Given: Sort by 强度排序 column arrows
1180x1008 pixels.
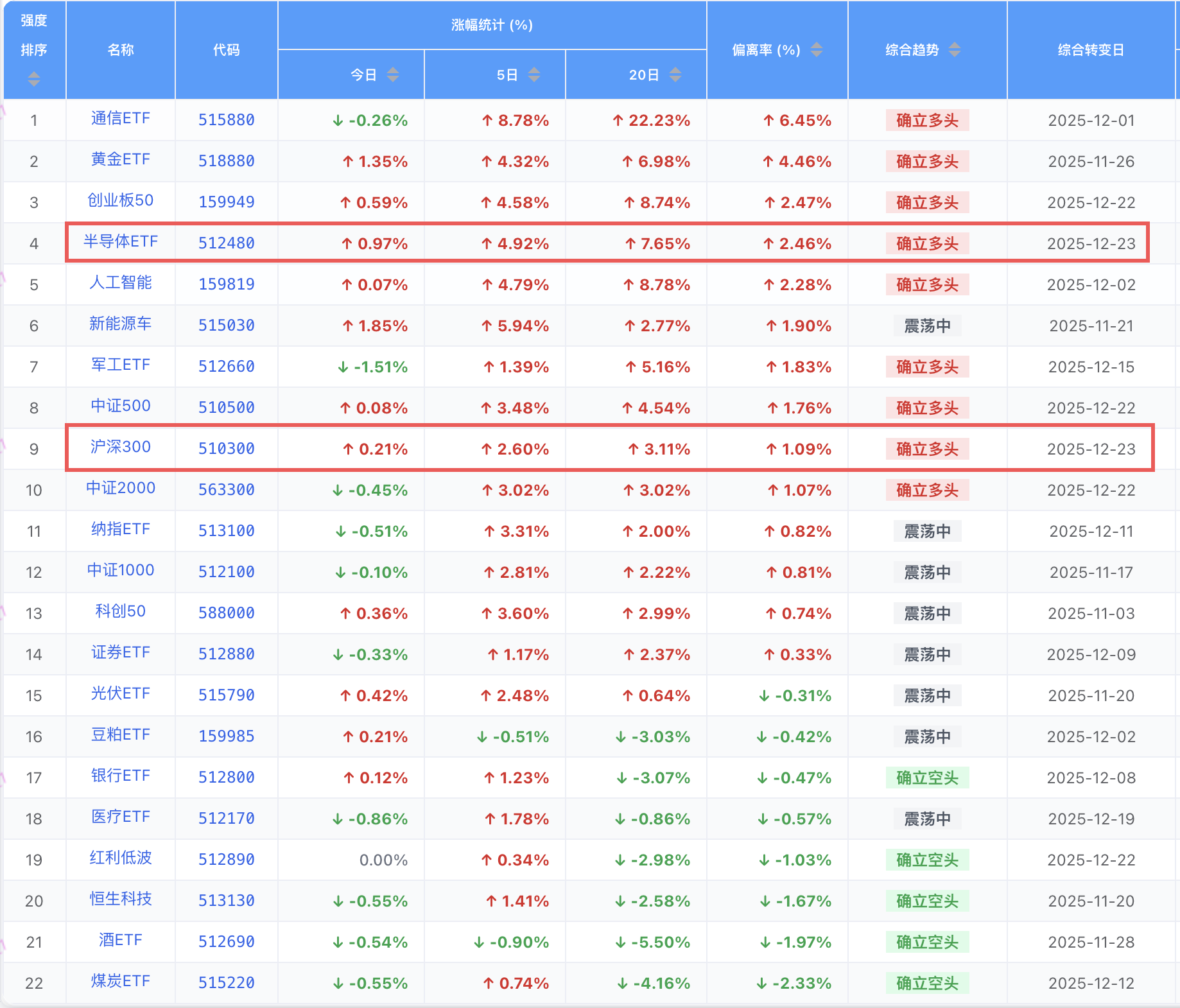Looking at the screenshot, I should coord(34,79).
